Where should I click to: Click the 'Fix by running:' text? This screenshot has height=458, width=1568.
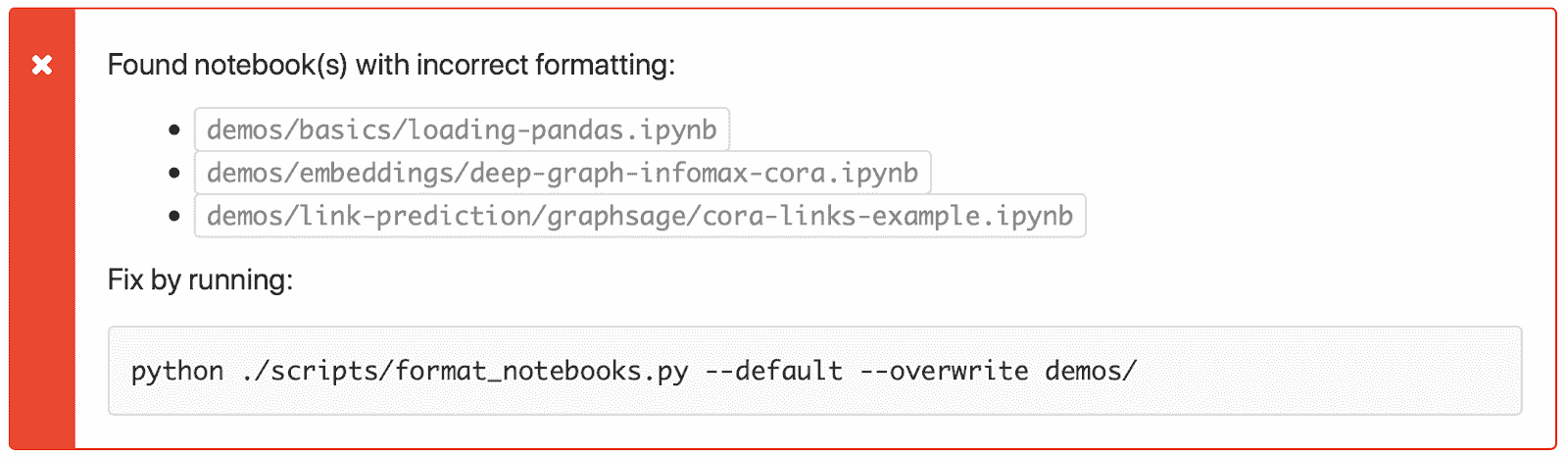[200, 280]
